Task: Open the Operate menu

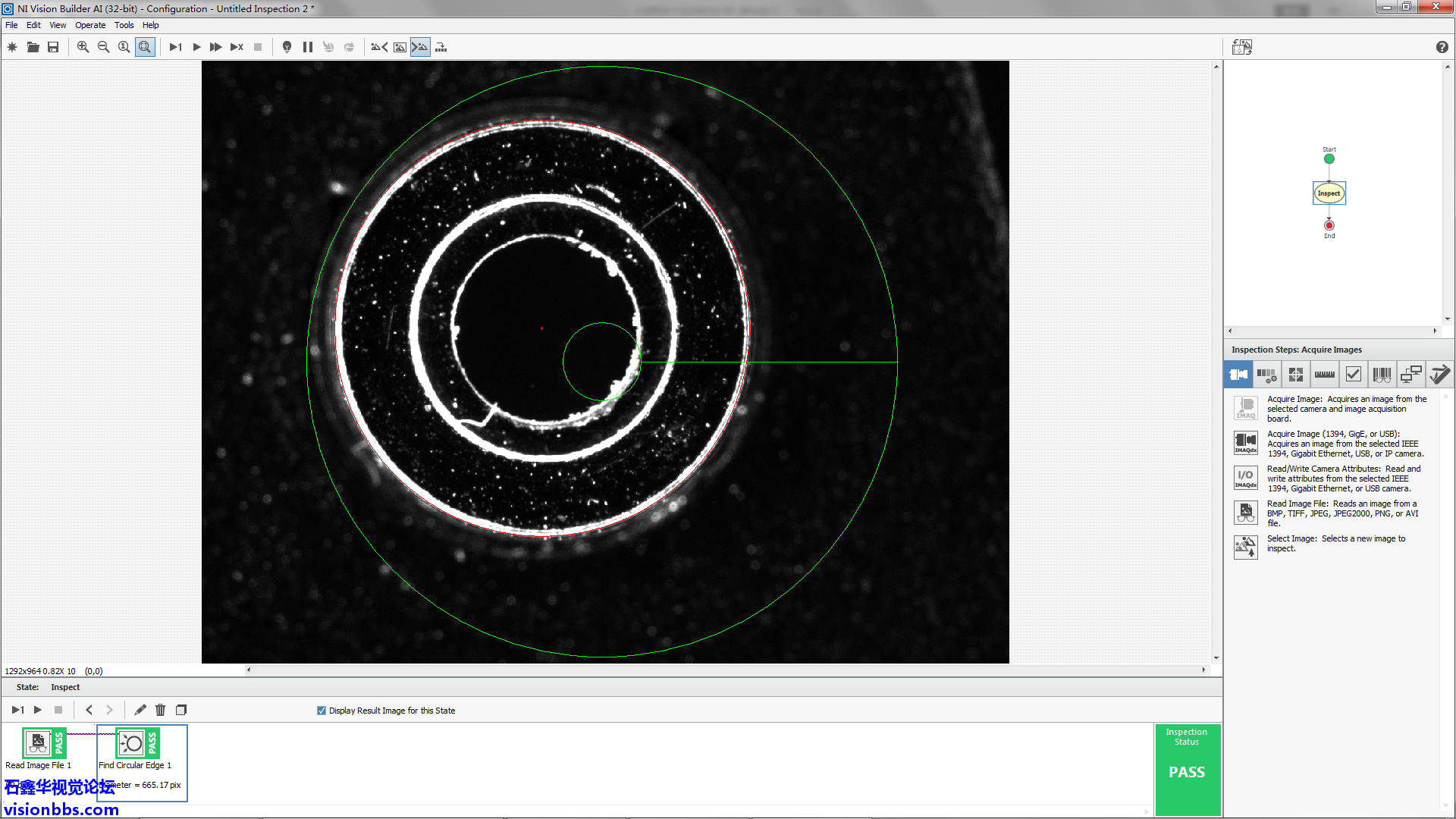Action: [90, 25]
